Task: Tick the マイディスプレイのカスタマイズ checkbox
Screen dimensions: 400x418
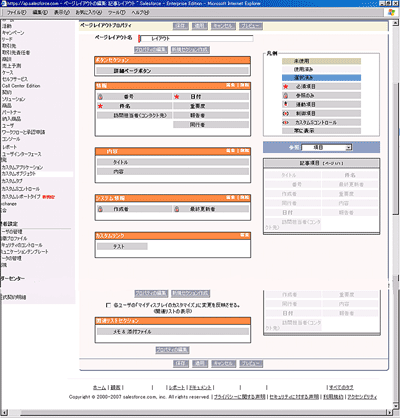Action: point(108,305)
